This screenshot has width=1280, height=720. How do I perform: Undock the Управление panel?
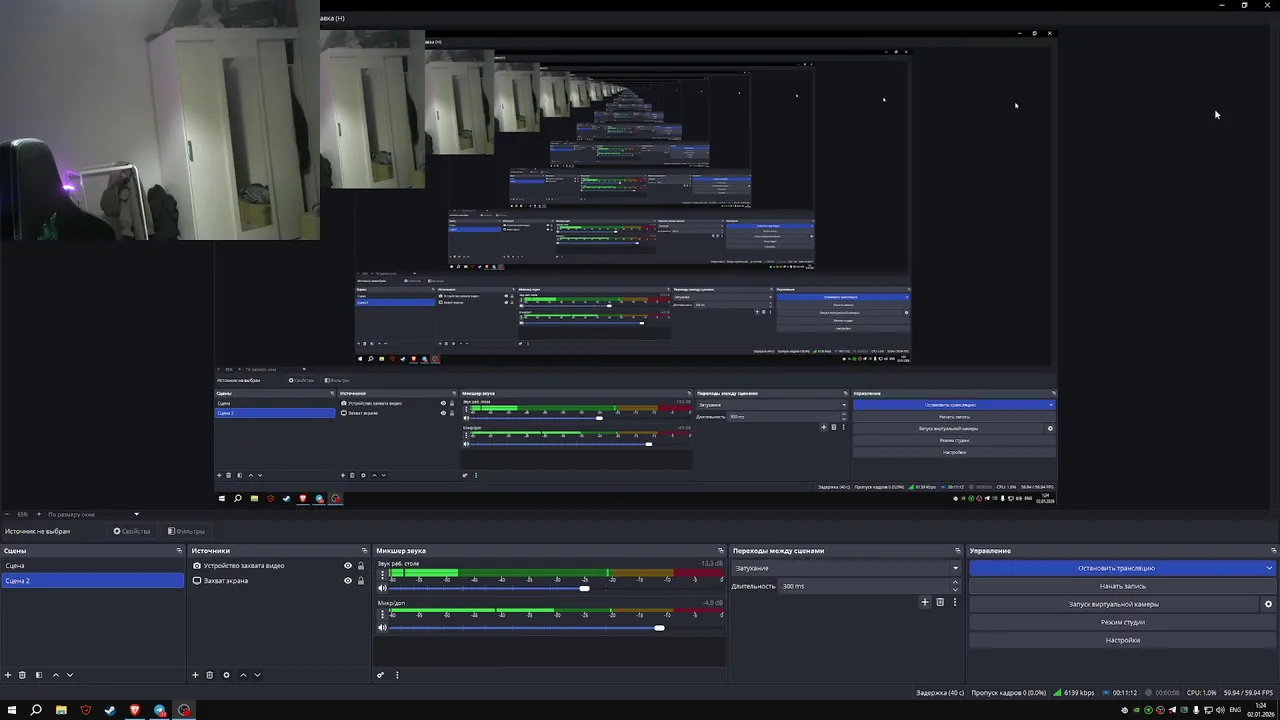(1273, 551)
